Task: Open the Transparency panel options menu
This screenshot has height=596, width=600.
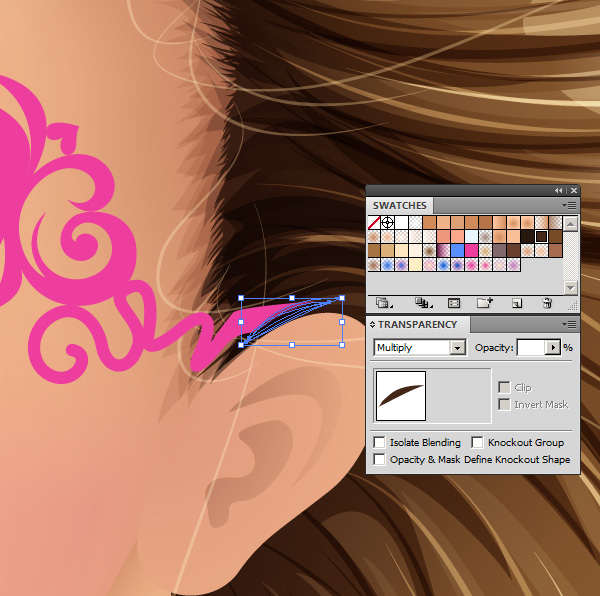Action: pos(569,324)
